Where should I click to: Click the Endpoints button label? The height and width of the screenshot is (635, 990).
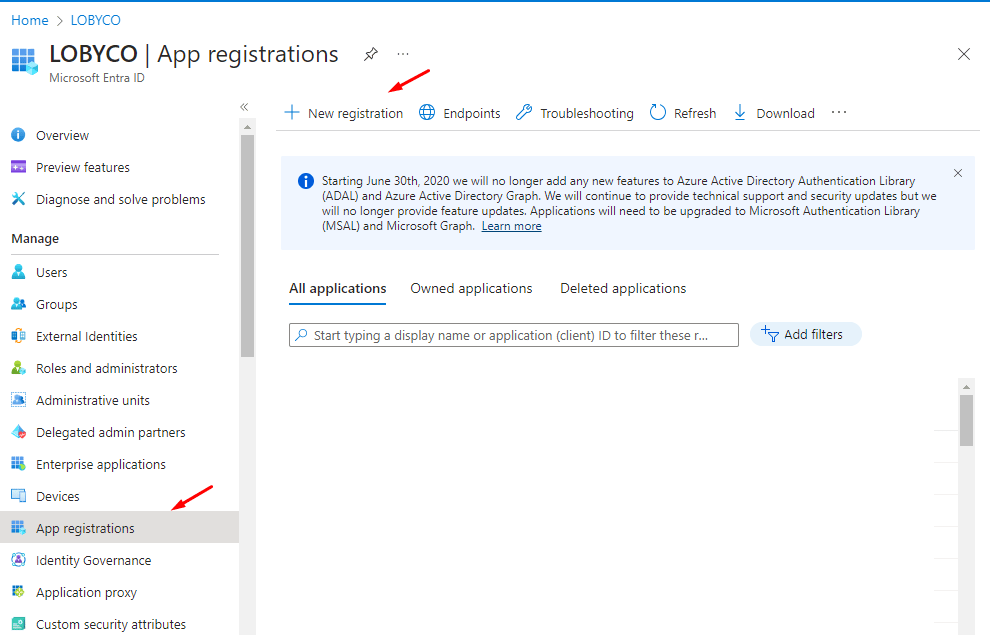(472, 114)
